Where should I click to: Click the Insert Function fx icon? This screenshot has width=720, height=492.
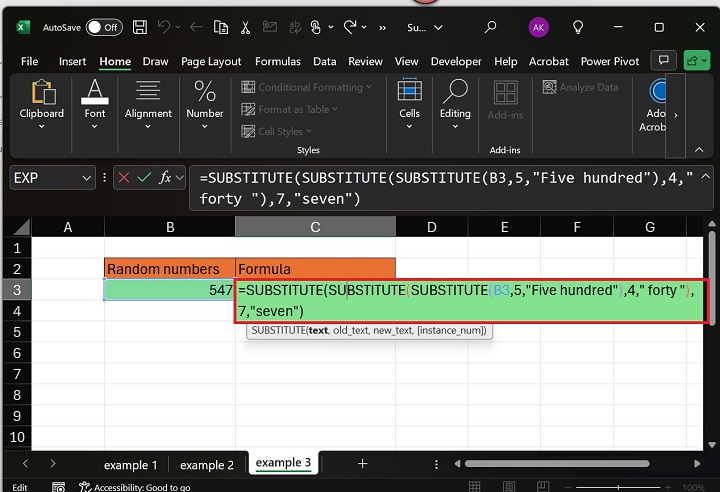[165, 178]
